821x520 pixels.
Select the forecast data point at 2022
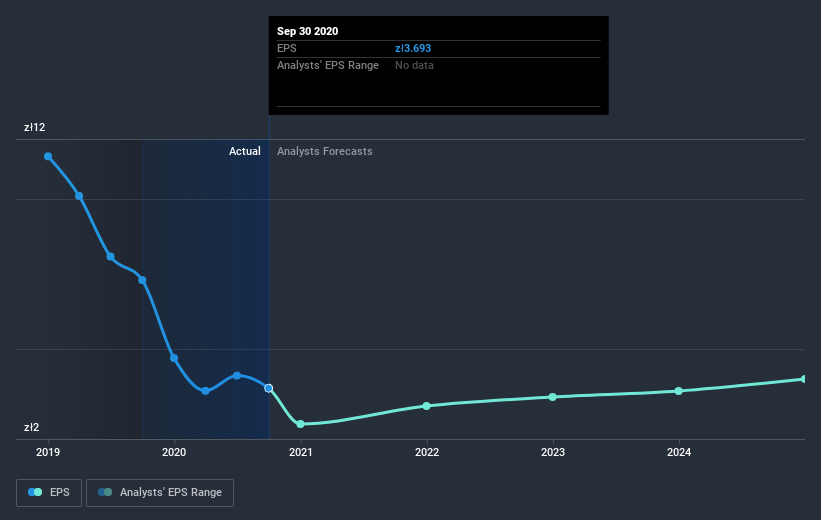coord(426,406)
